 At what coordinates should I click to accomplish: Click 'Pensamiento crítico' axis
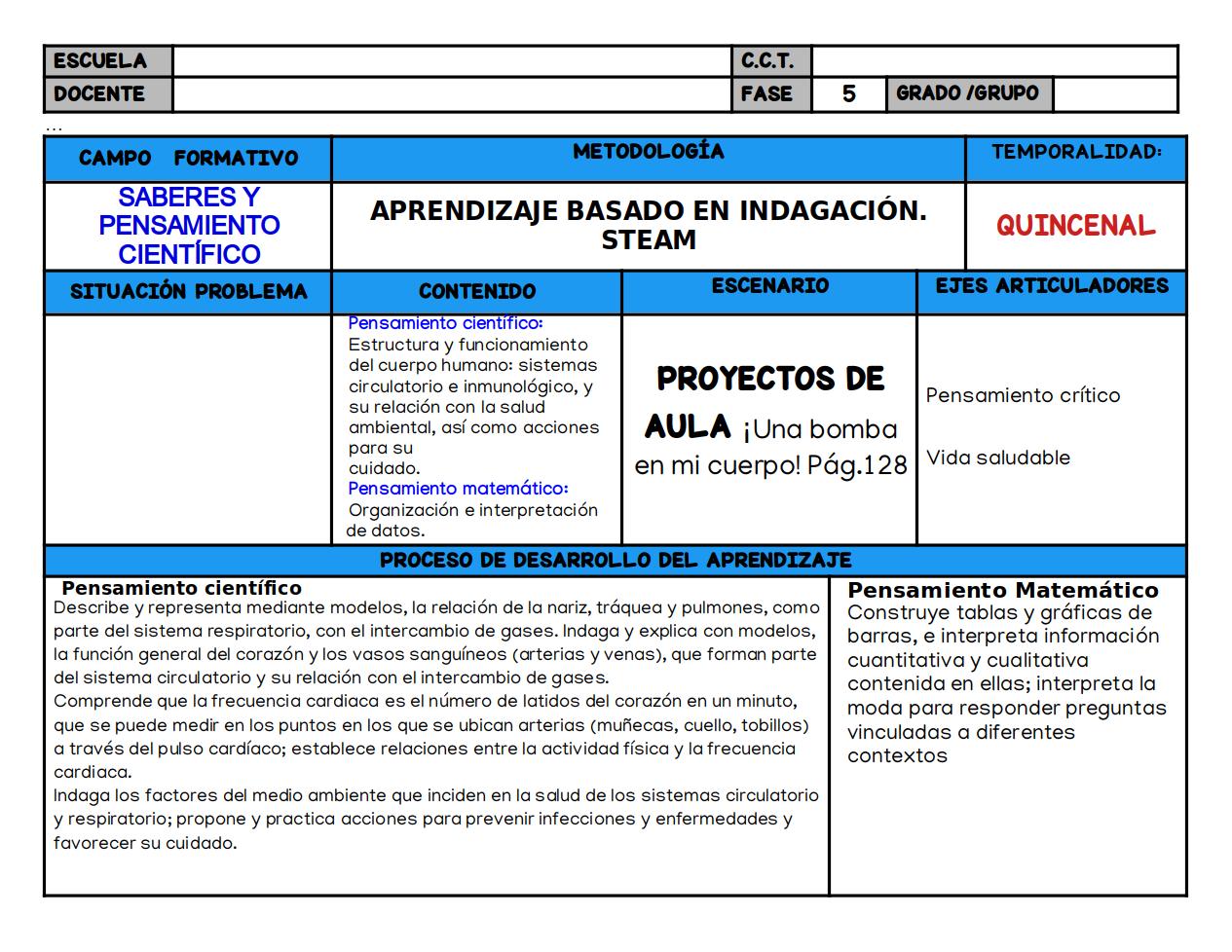(1023, 395)
